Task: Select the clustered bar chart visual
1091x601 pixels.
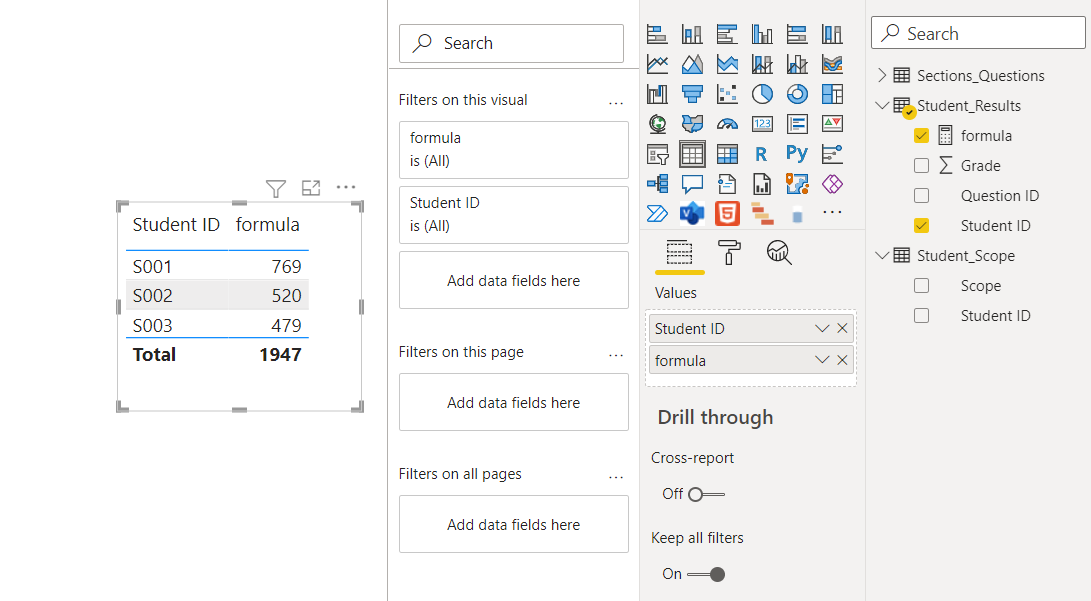Action: tap(727, 34)
